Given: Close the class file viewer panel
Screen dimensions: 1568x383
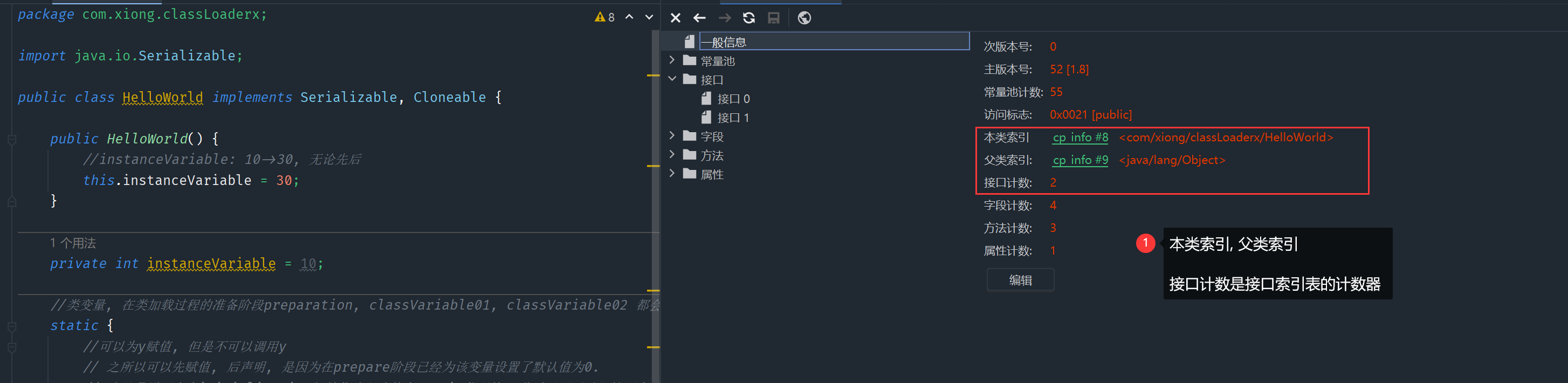Looking at the screenshot, I should click(675, 18).
